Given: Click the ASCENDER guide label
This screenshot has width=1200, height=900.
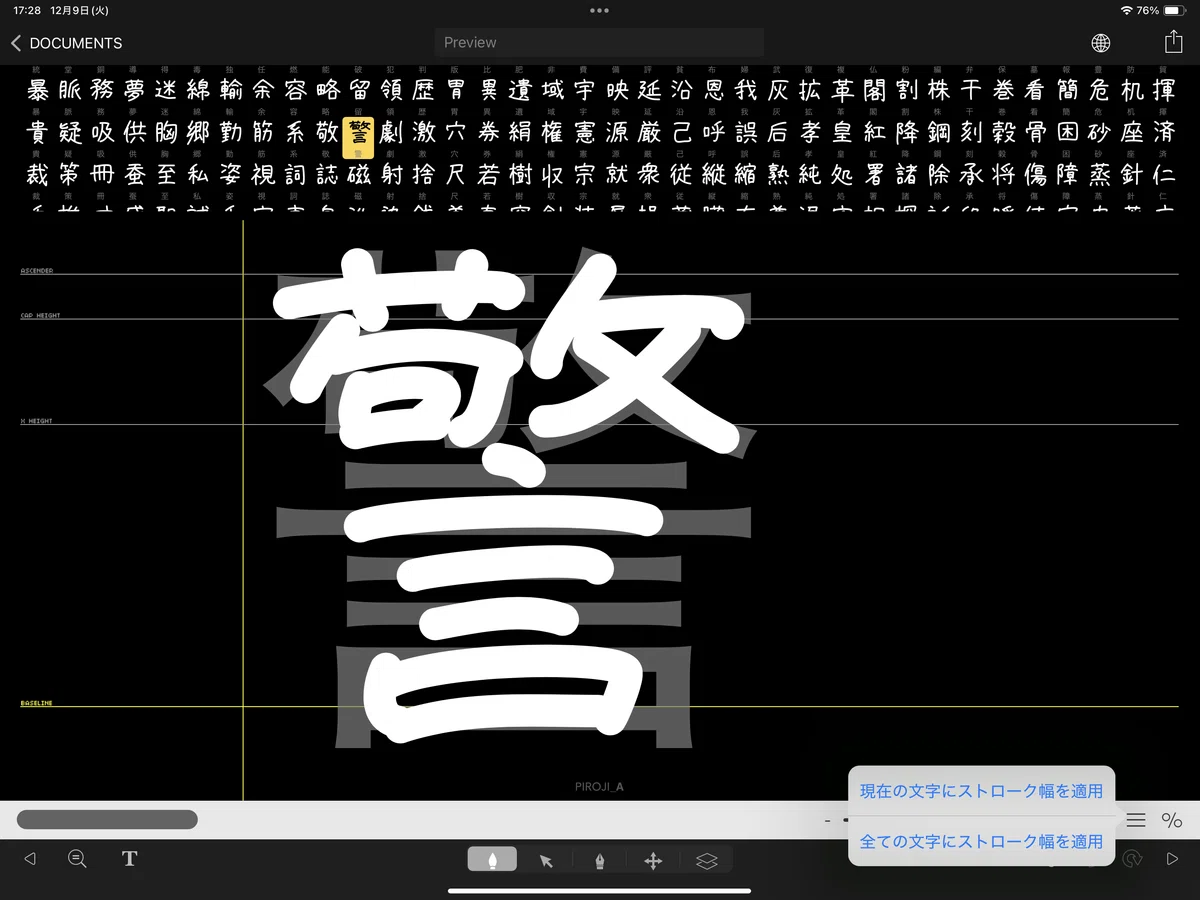Looking at the screenshot, I should [x=37, y=271].
